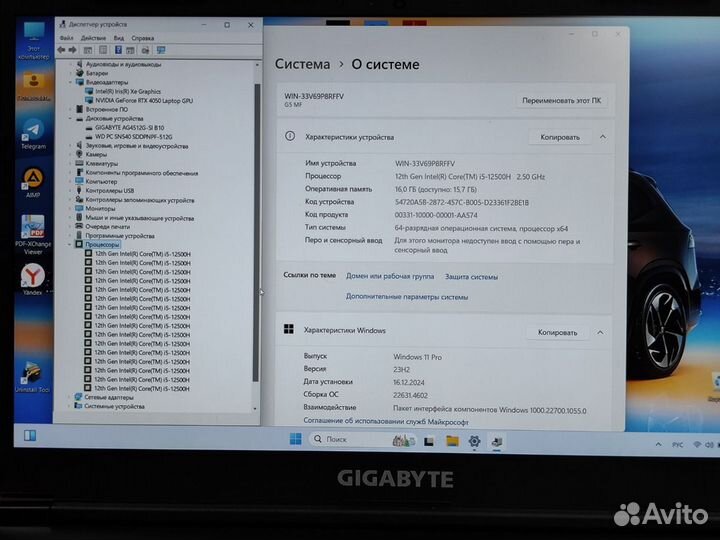Copy device specs with Копировать button

pos(560,137)
